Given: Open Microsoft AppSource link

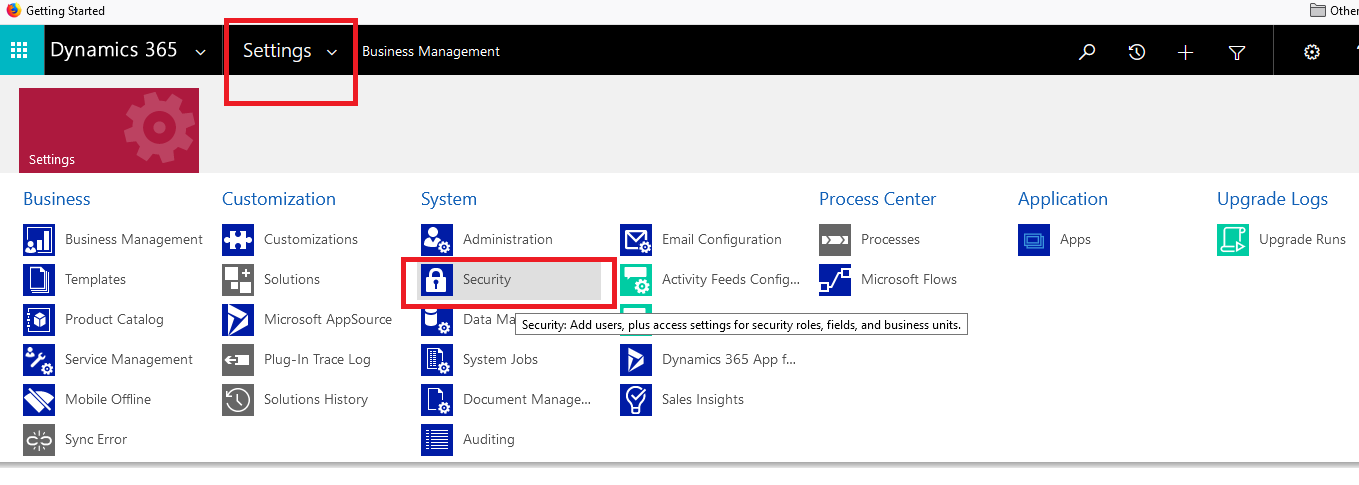Looking at the screenshot, I should 328,320.
